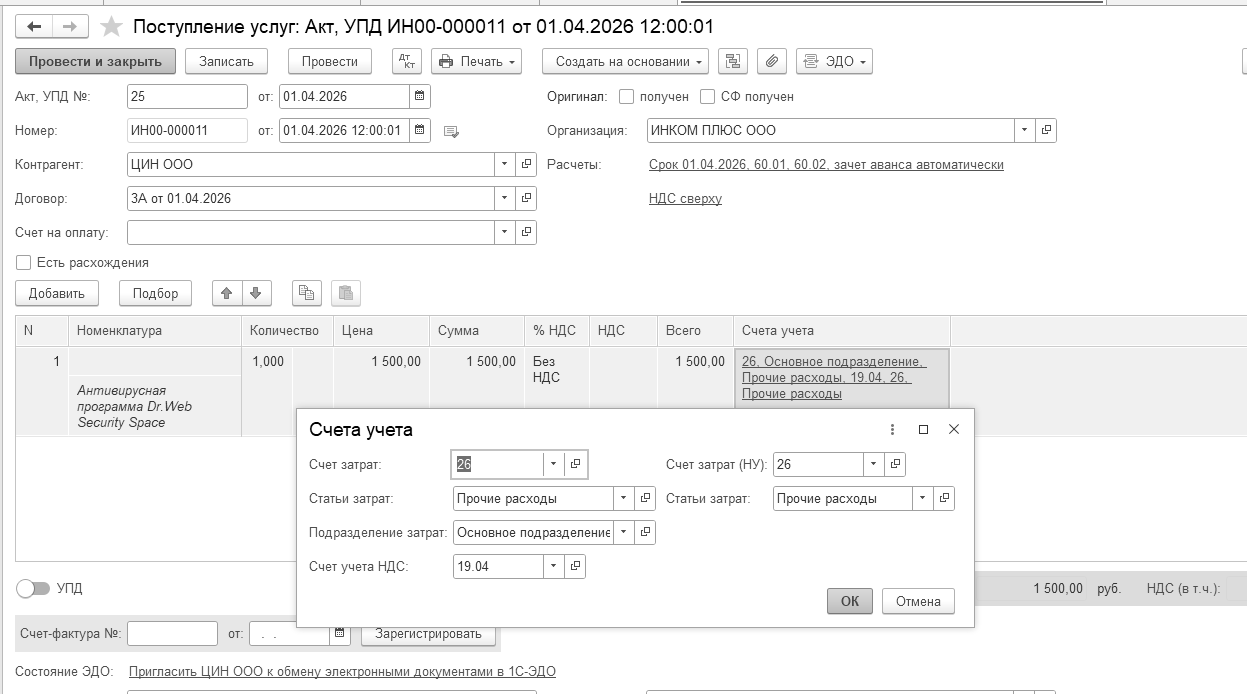Show Дт/Кт postings icon
Viewport: 1247px width, 694px height.
(x=407, y=61)
